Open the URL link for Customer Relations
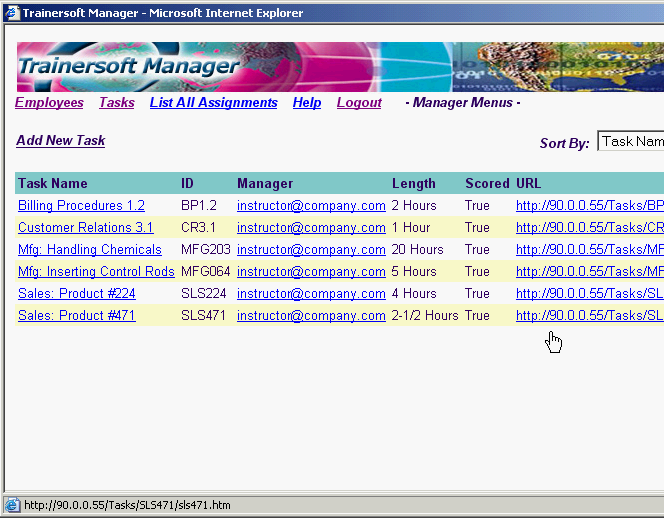The width and height of the screenshot is (664, 518). [x=589, y=227]
